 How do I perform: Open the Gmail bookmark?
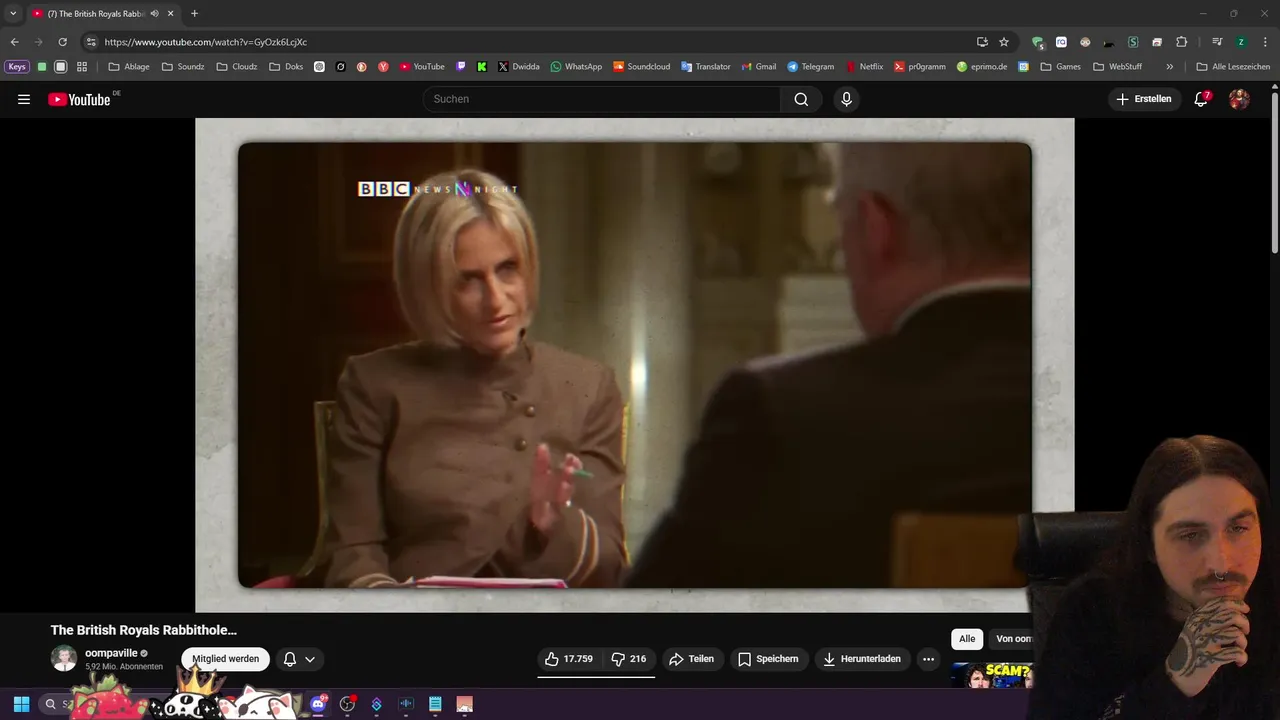point(758,67)
